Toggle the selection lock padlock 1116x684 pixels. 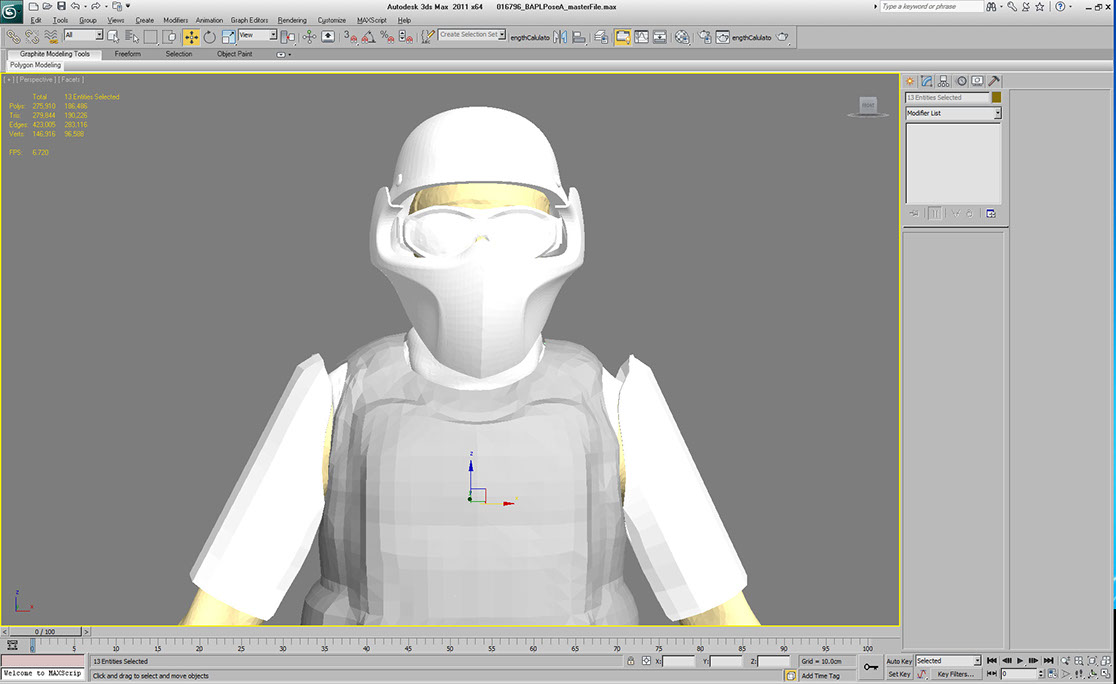[x=630, y=661]
